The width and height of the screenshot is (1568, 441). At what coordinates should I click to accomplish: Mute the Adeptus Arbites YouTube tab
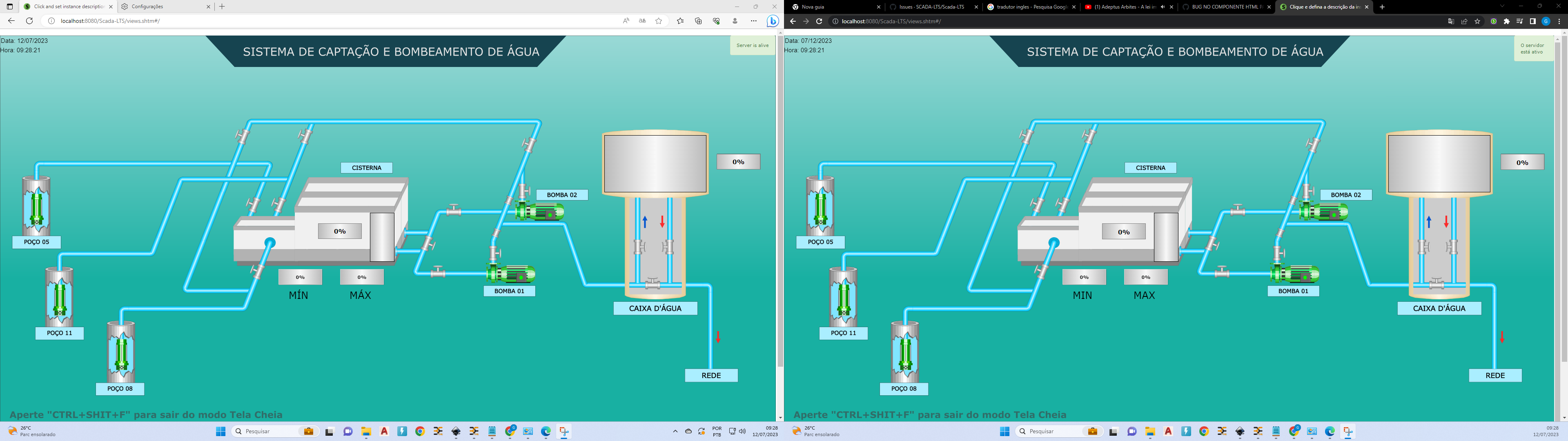[1163, 7]
